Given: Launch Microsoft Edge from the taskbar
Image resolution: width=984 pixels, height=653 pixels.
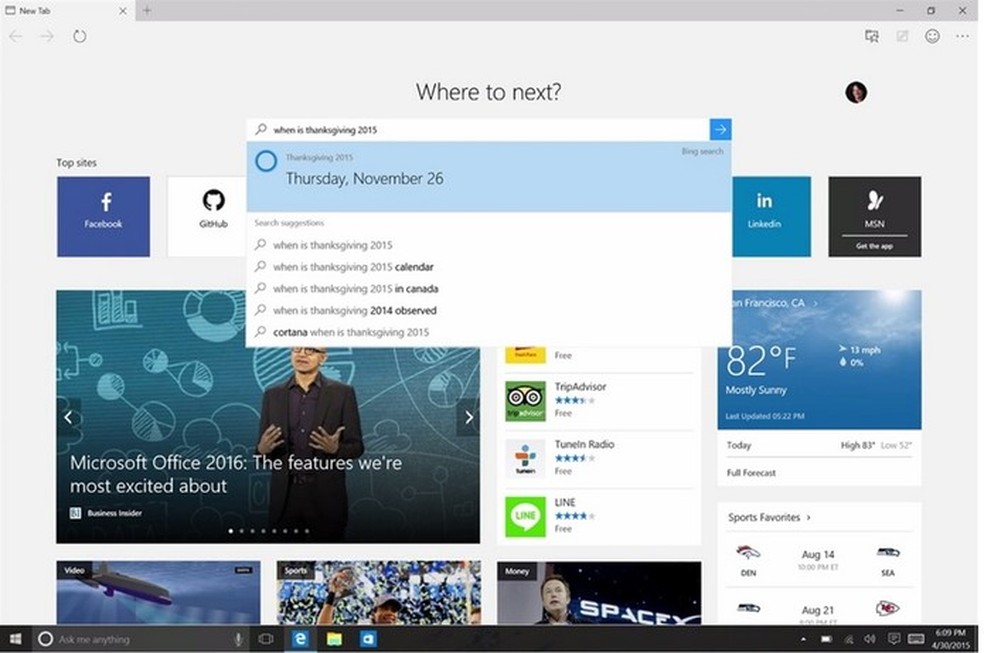Looking at the screenshot, I should [x=299, y=638].
